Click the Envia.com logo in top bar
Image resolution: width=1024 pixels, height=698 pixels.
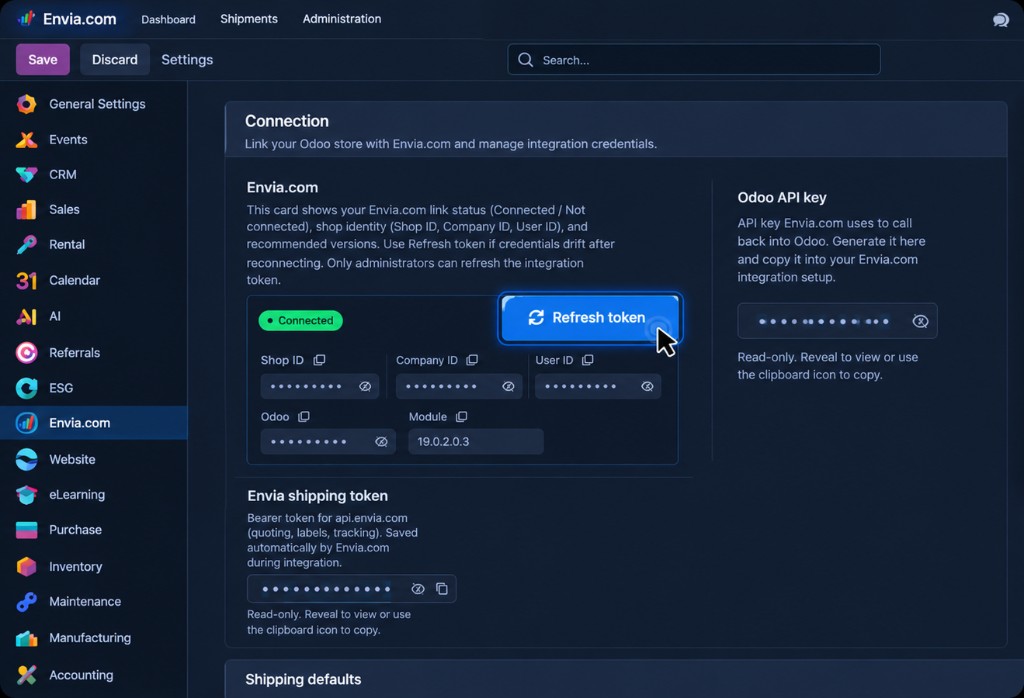67,19
